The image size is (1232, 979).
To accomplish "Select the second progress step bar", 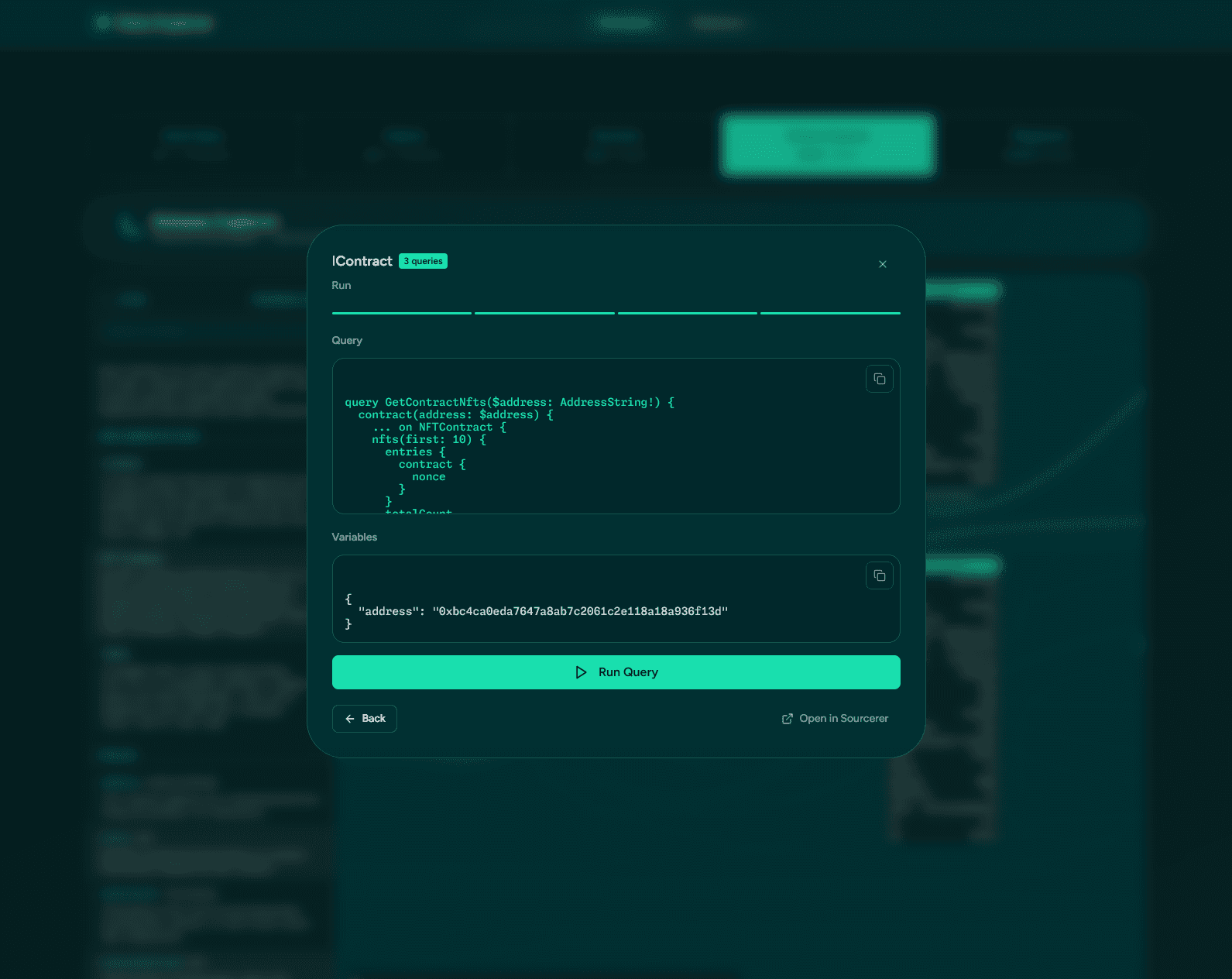I will (544, 313).
